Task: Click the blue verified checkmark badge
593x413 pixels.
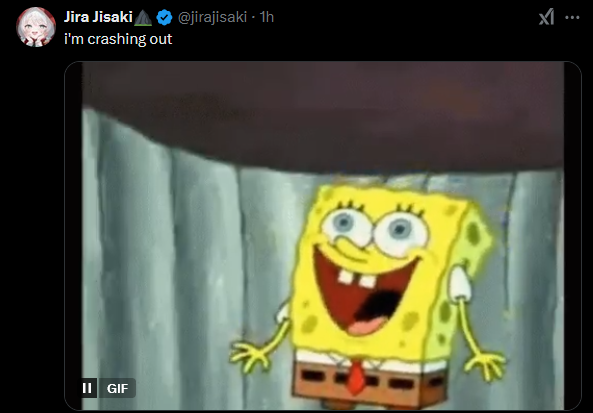Action: point(164,17)
